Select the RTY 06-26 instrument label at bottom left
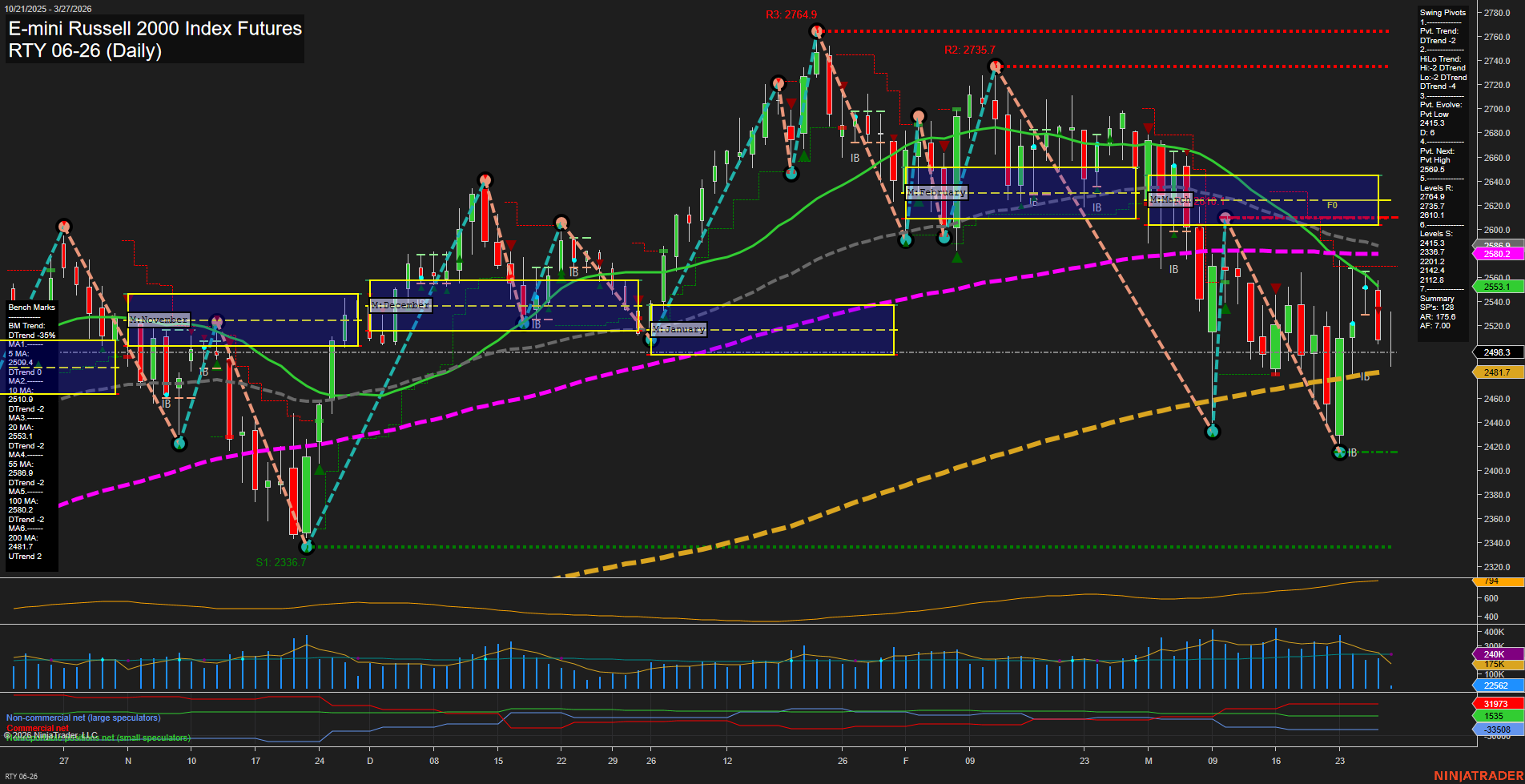The height and width of the screenshot is (784, 1525). click(x=20, y=776)
